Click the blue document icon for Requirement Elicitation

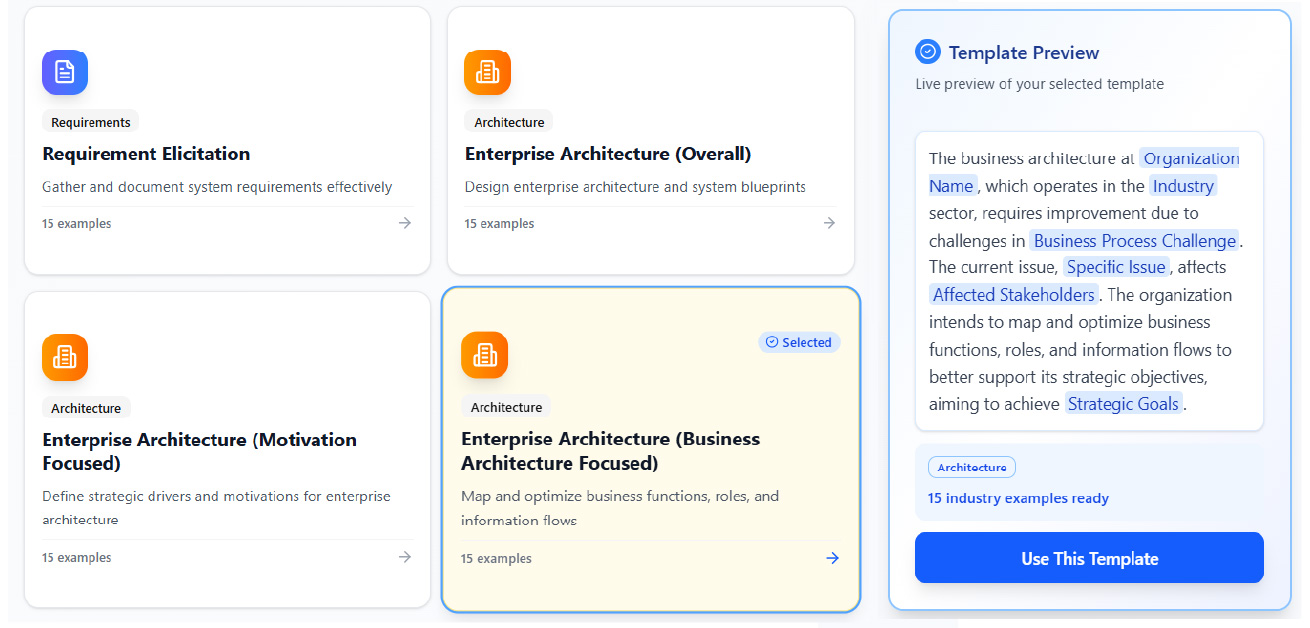click(x=65, y=72)
